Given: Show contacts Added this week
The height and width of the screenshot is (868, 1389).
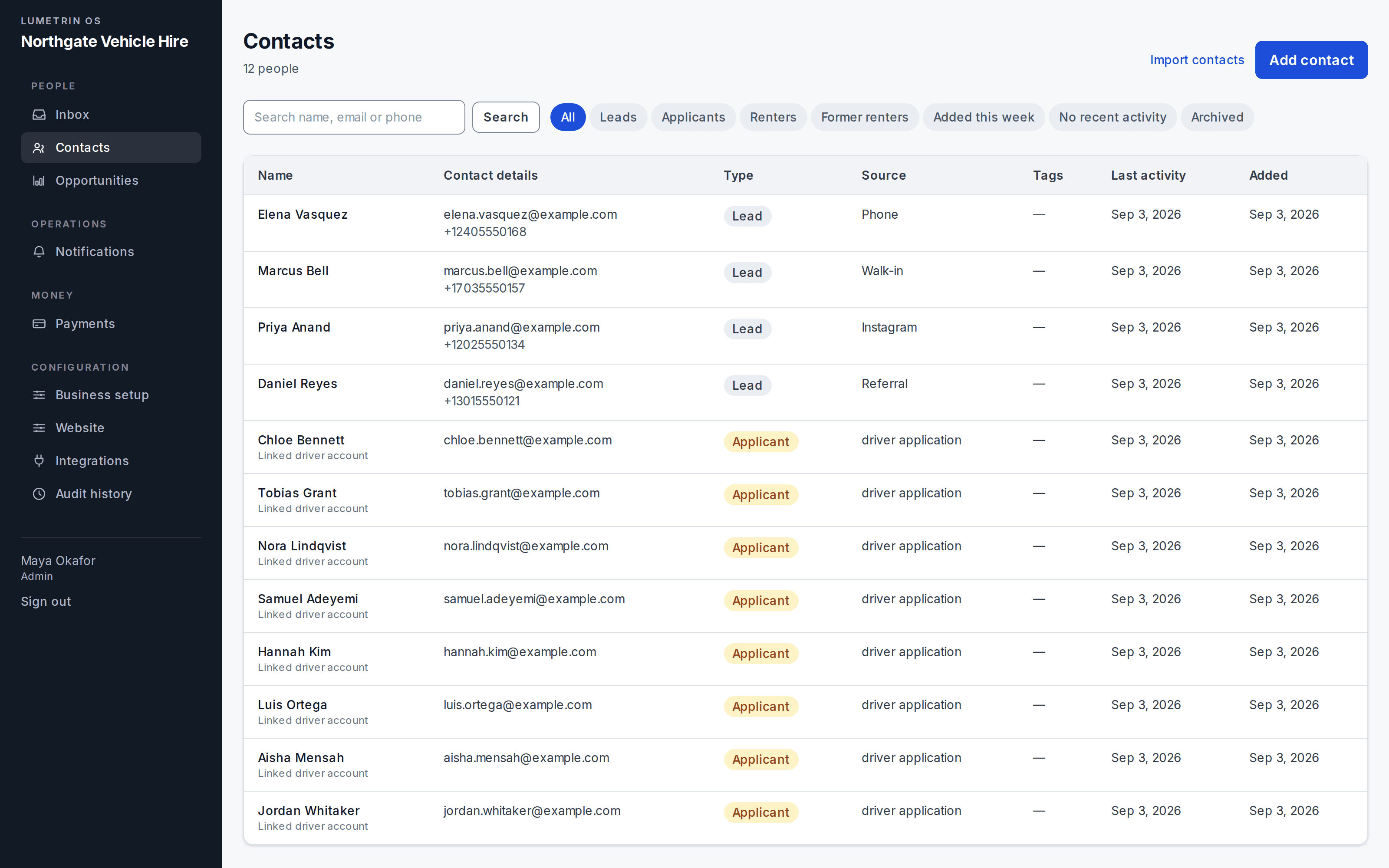Looking at the screenshot, I should (984, 117).
